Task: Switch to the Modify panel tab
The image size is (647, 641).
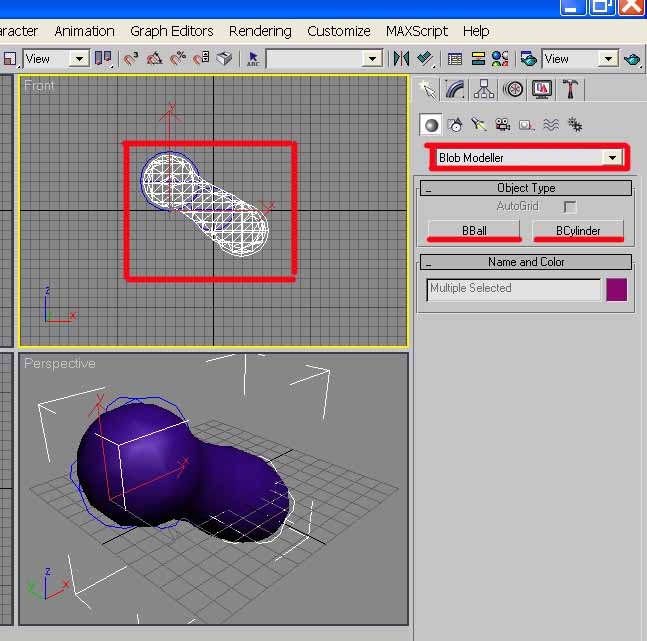Action: click(456, 90)
